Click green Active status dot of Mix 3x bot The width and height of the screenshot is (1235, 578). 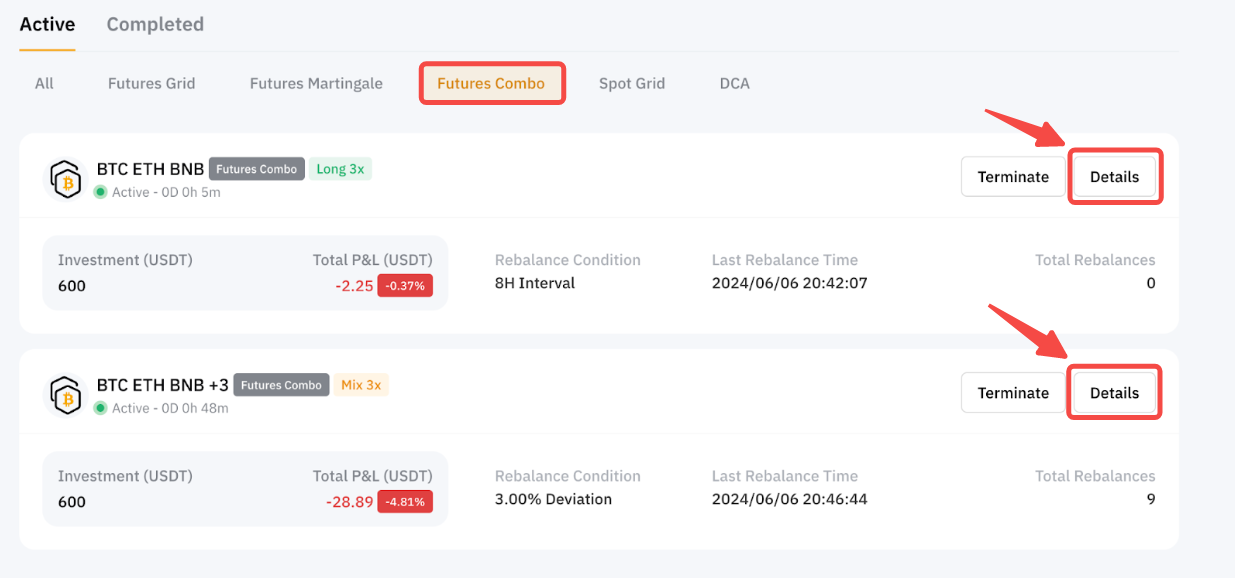pyautogui.click(x=100, y=408)
